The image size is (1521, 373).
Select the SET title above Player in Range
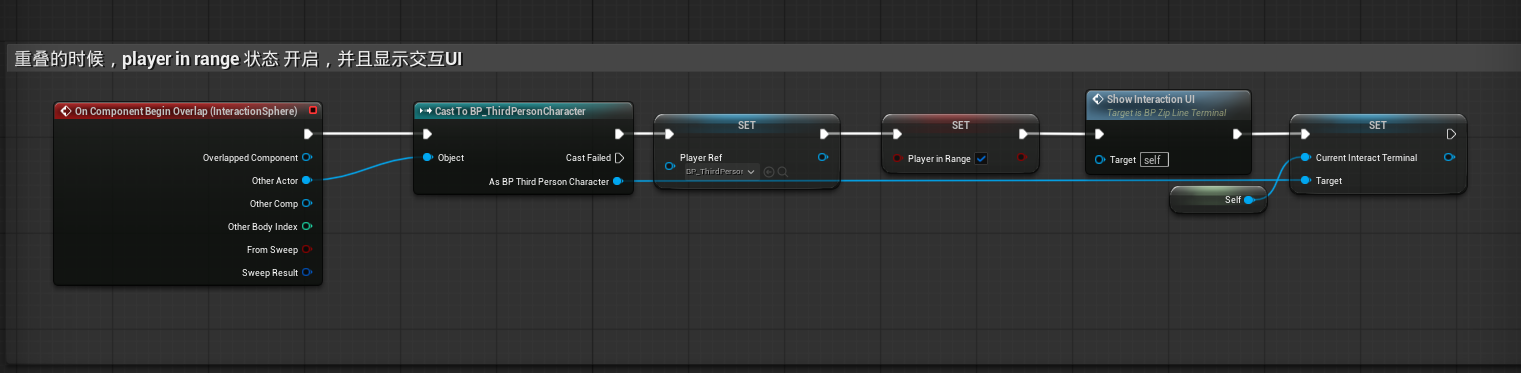960,125
